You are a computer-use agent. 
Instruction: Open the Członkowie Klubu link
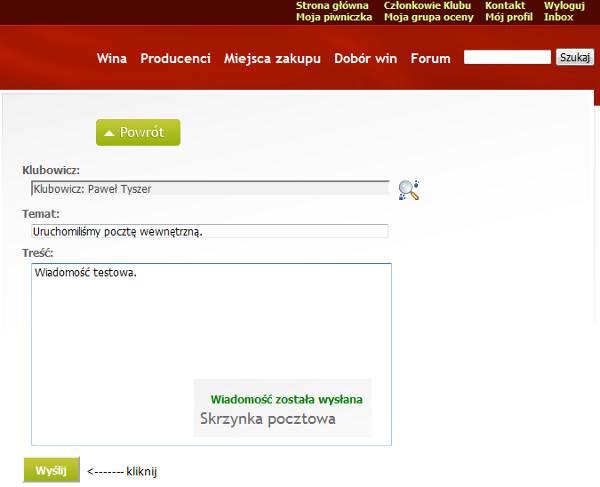[427, 6]
